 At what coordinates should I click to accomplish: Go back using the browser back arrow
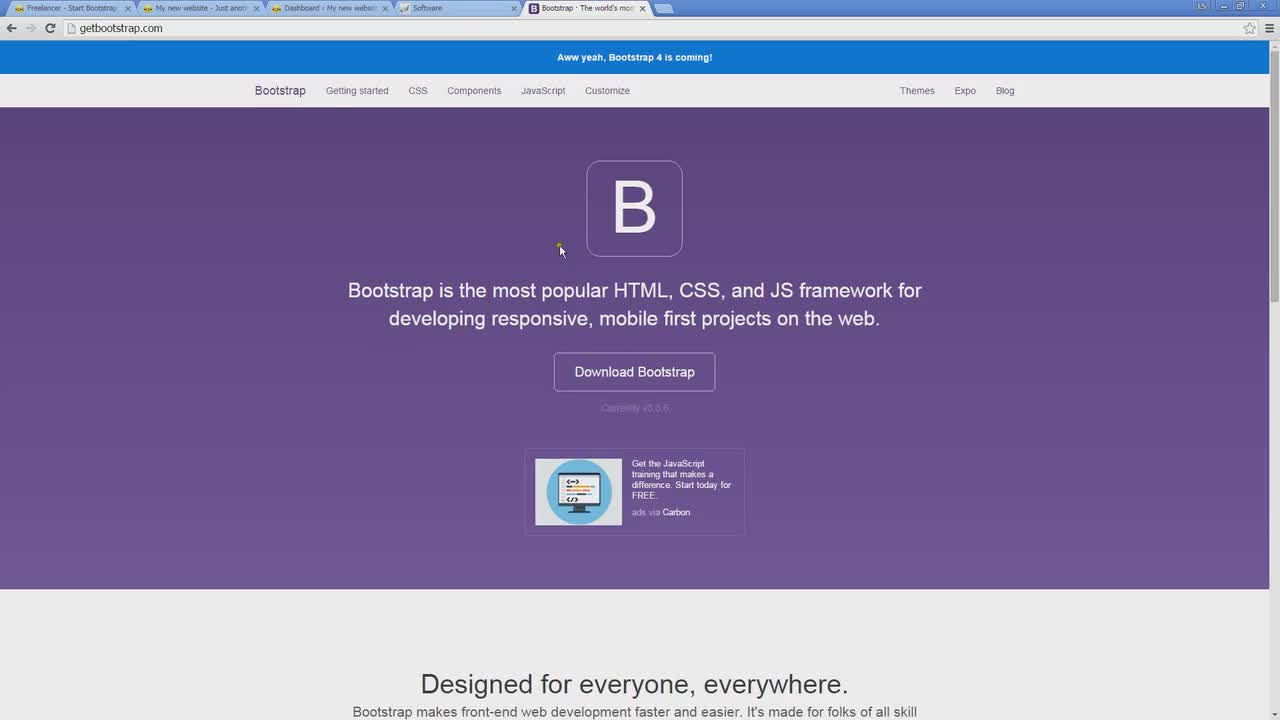(12, 28)
